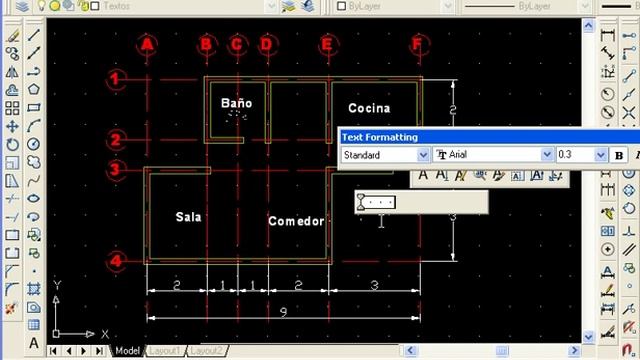Activate Snap to Intersection
Viewport: 640px width, 360px height.
pyautogui.click(x=629, y=112)
